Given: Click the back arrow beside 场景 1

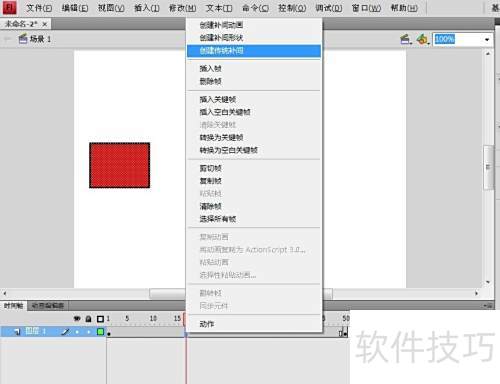Looking at the screenshot, I should click(x=6, y=39).
